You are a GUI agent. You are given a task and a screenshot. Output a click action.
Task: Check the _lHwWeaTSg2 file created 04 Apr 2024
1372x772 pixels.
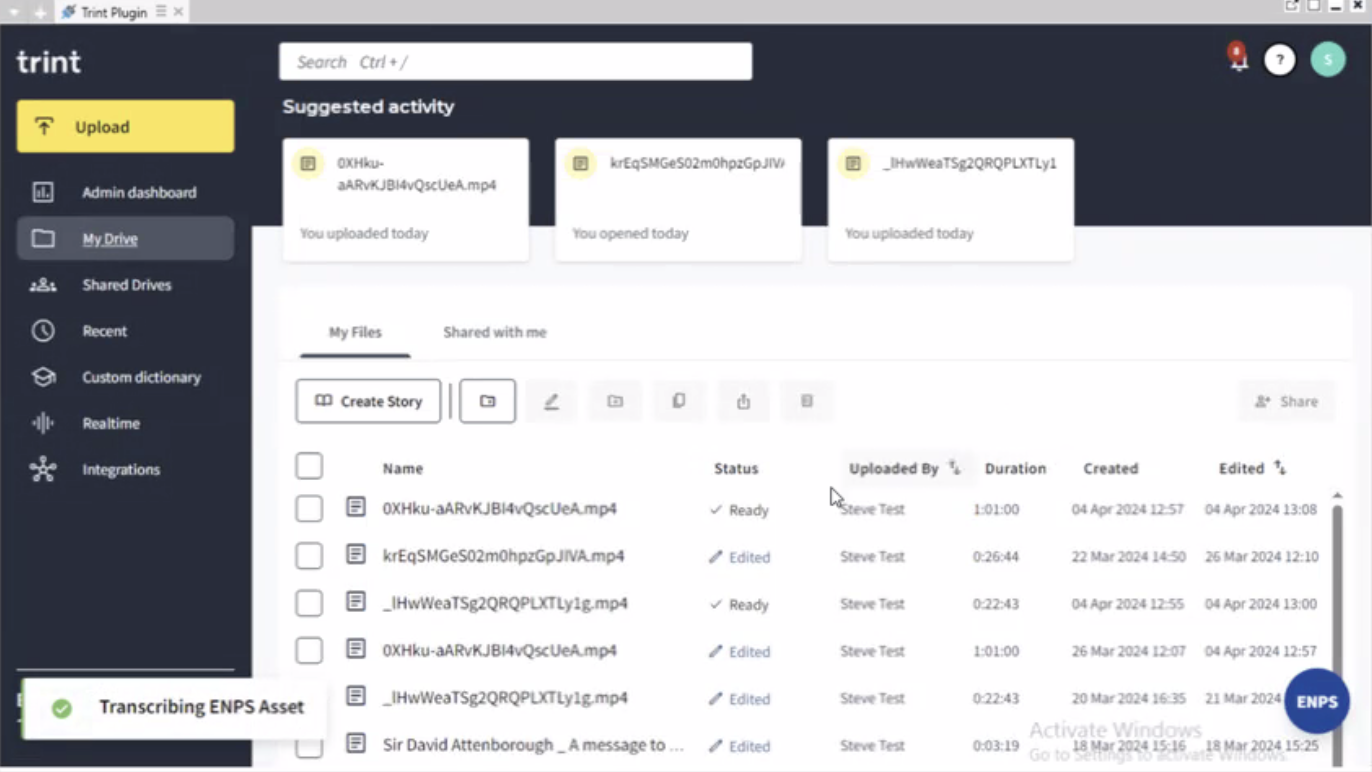[x=309, y=603]
